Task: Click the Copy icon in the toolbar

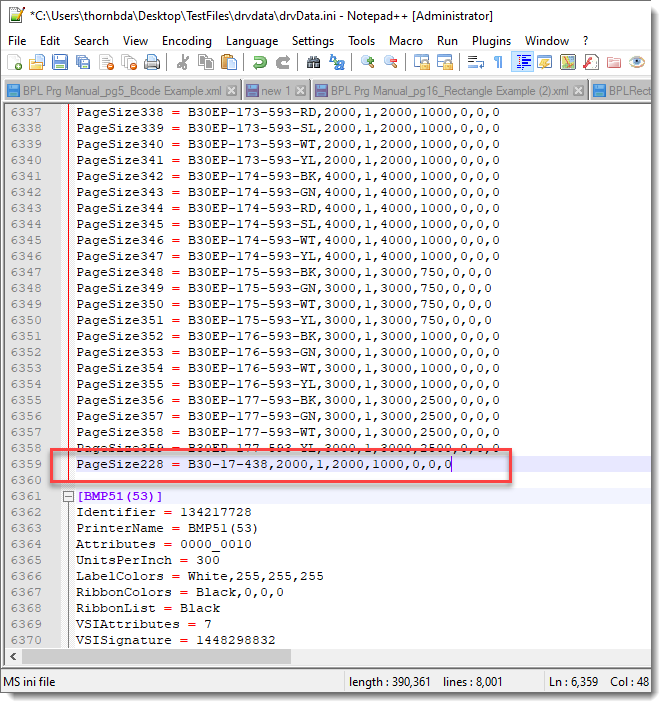Action: tap(206, 62)
